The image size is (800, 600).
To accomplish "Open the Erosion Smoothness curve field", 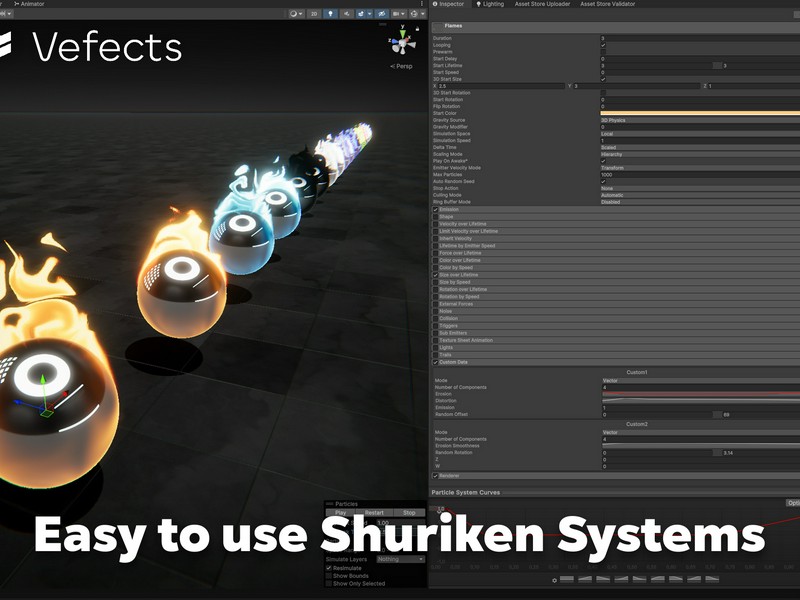I will coord(701,445).
